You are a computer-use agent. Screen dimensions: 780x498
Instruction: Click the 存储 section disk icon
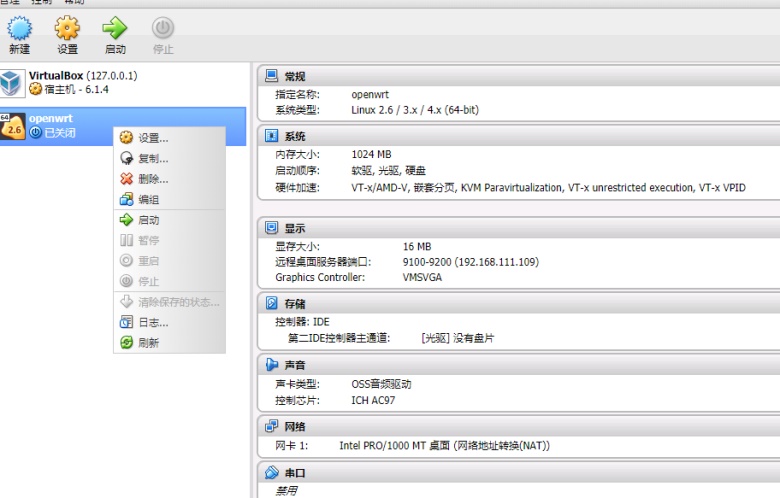[272, 303]
